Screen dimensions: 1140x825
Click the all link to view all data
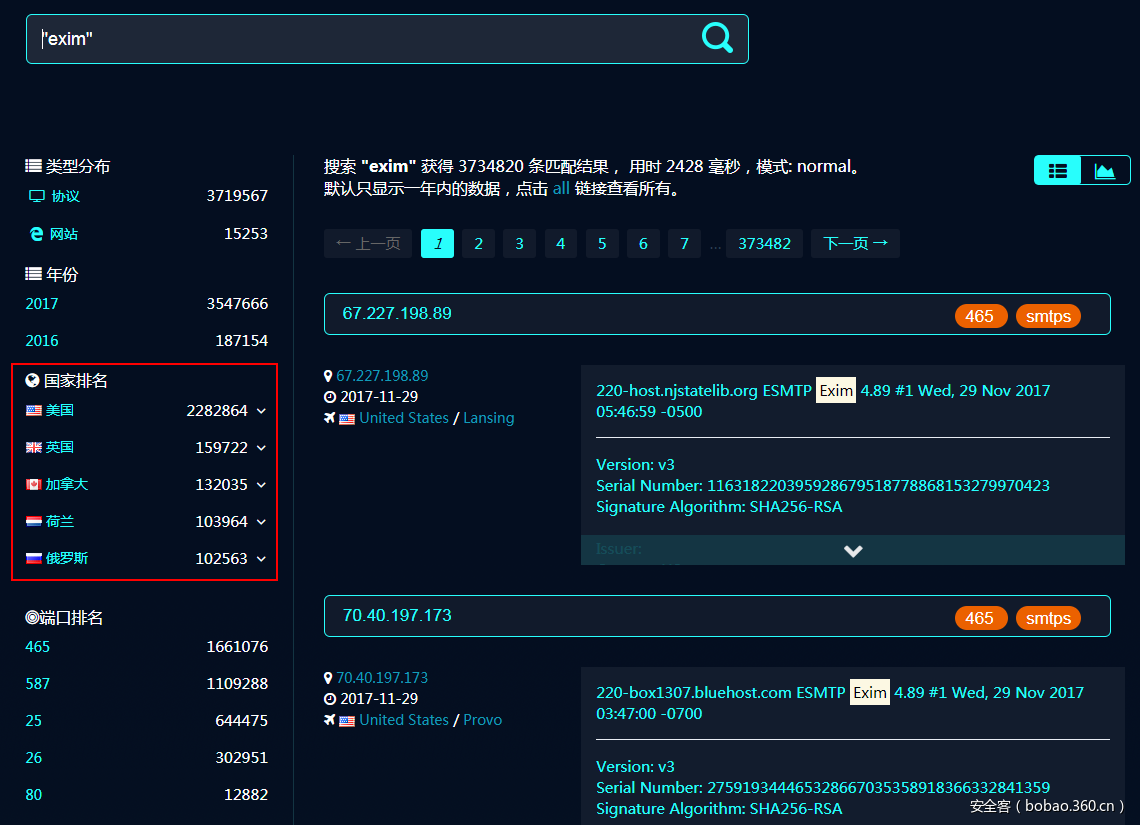[x=561, y=188]
